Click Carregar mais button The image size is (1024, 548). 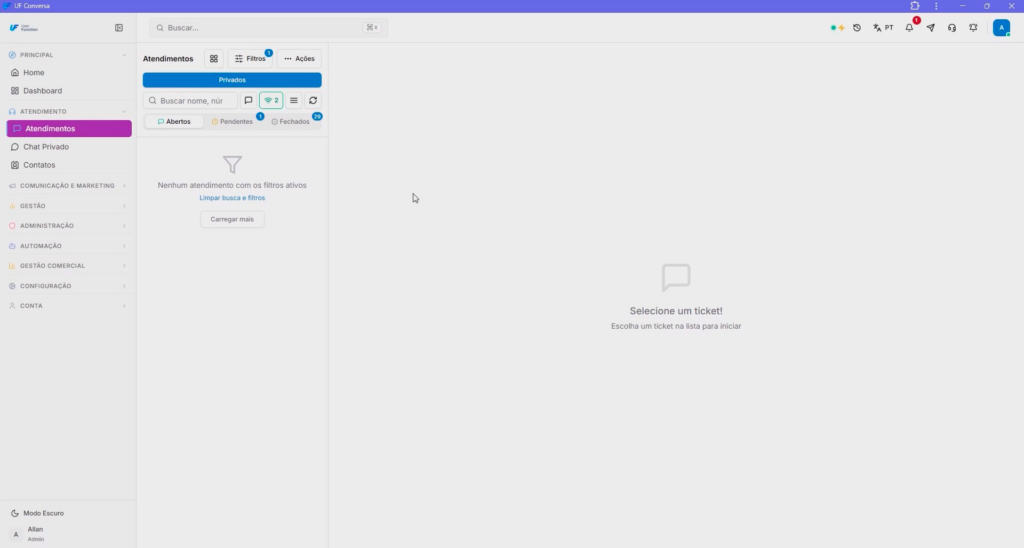click(x=232, y=219)
